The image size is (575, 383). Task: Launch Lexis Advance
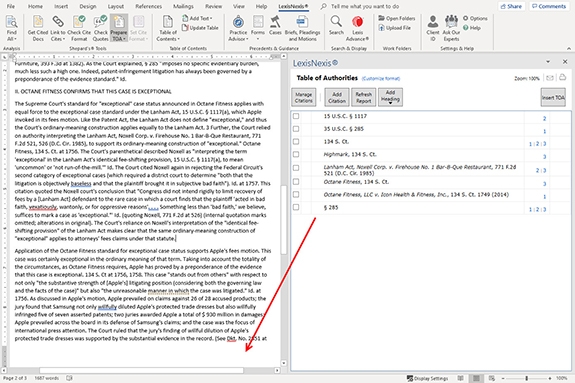(357, 28)
